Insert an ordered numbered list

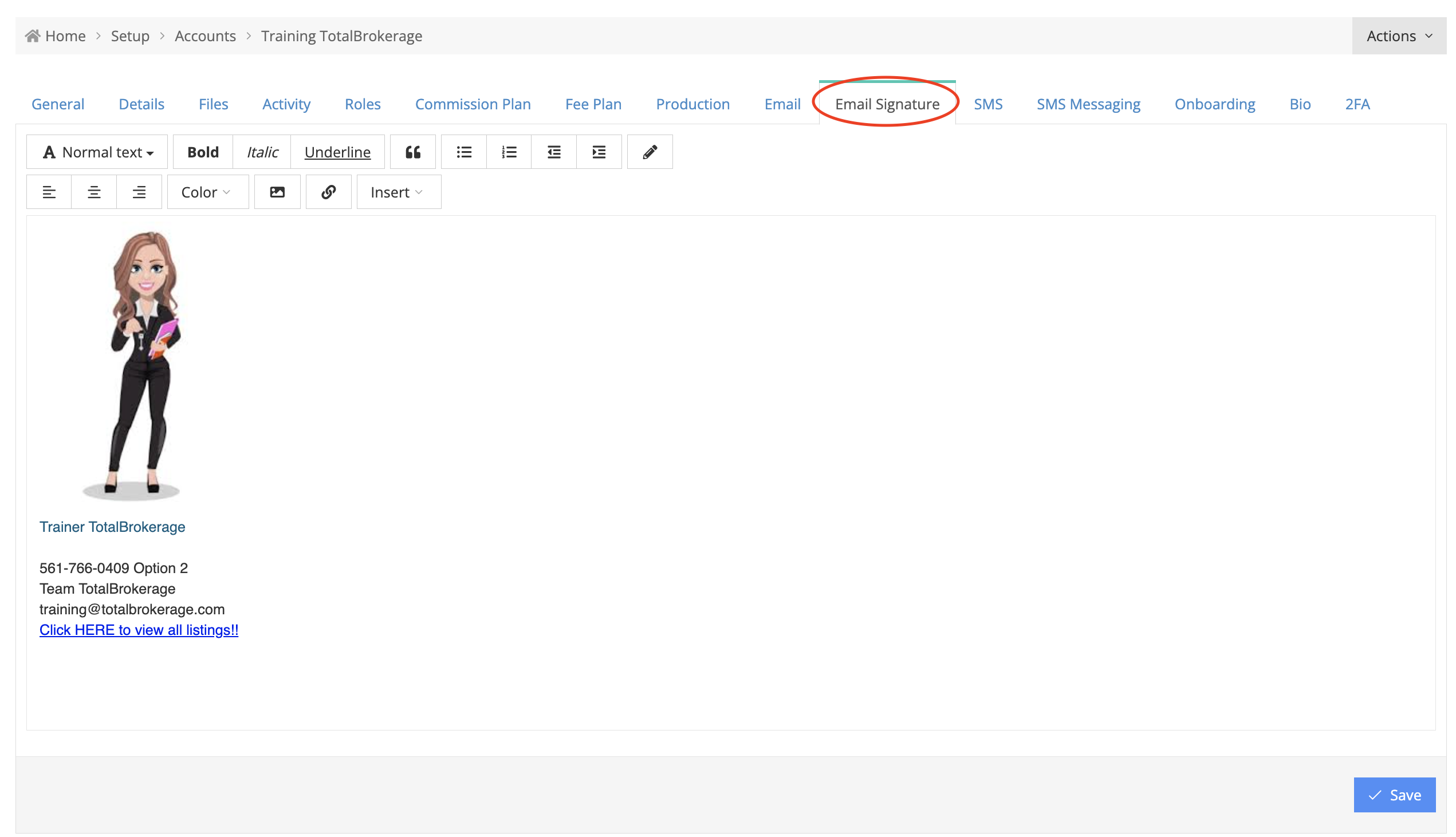click(508, 152)
